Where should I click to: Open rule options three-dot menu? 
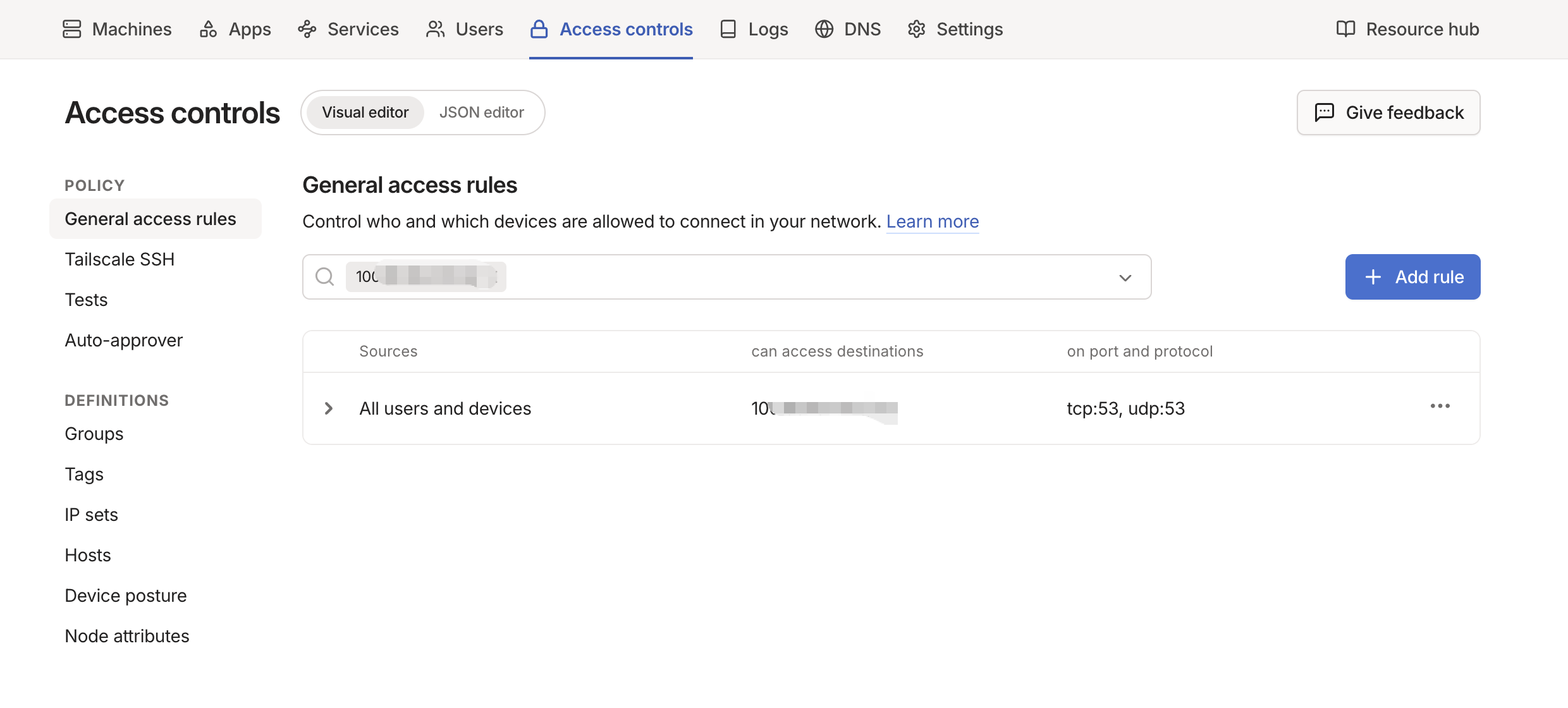pyautogui.click(x=1440, y=406)
